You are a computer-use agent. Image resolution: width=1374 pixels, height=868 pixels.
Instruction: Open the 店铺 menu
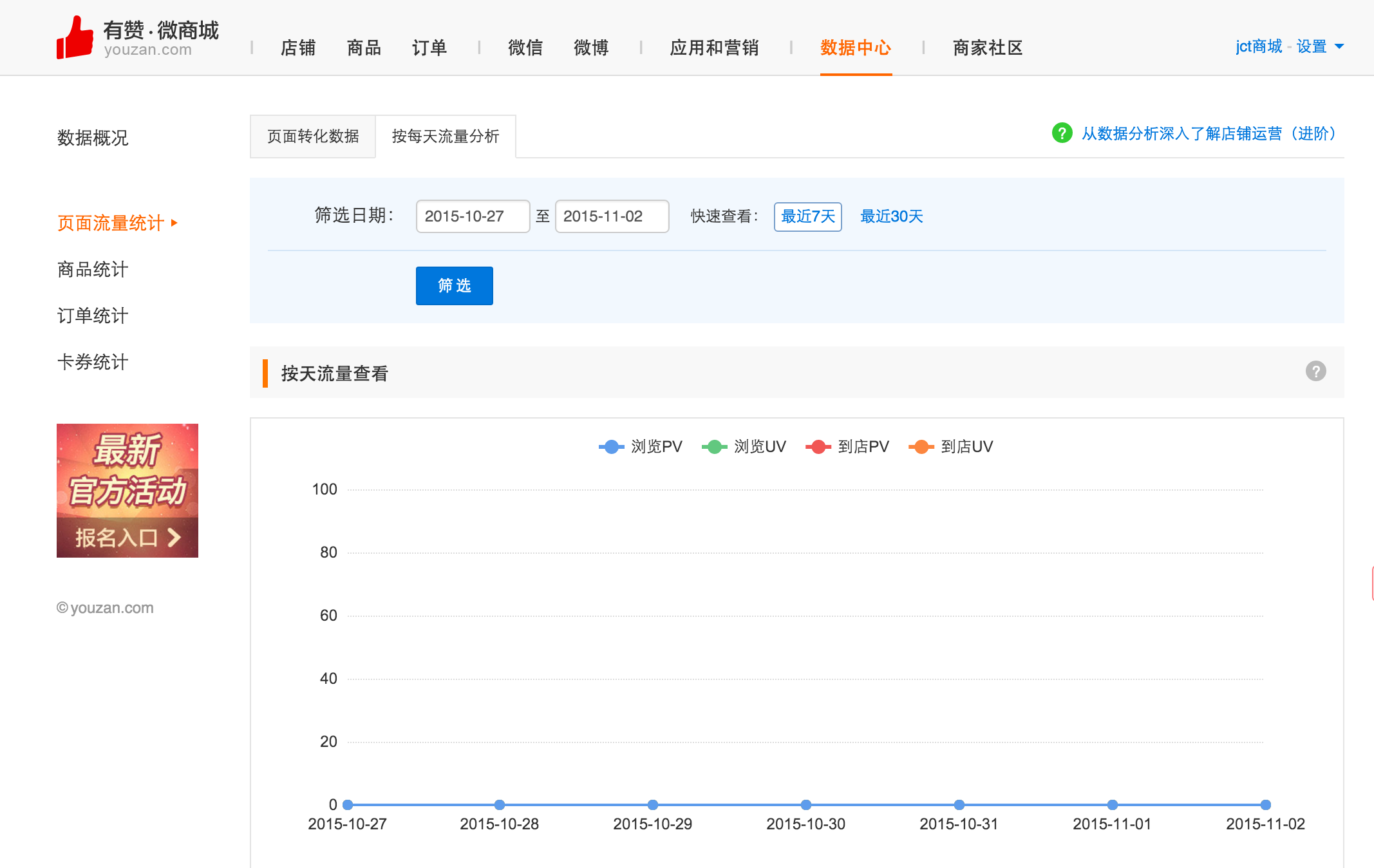pos(298,48)
